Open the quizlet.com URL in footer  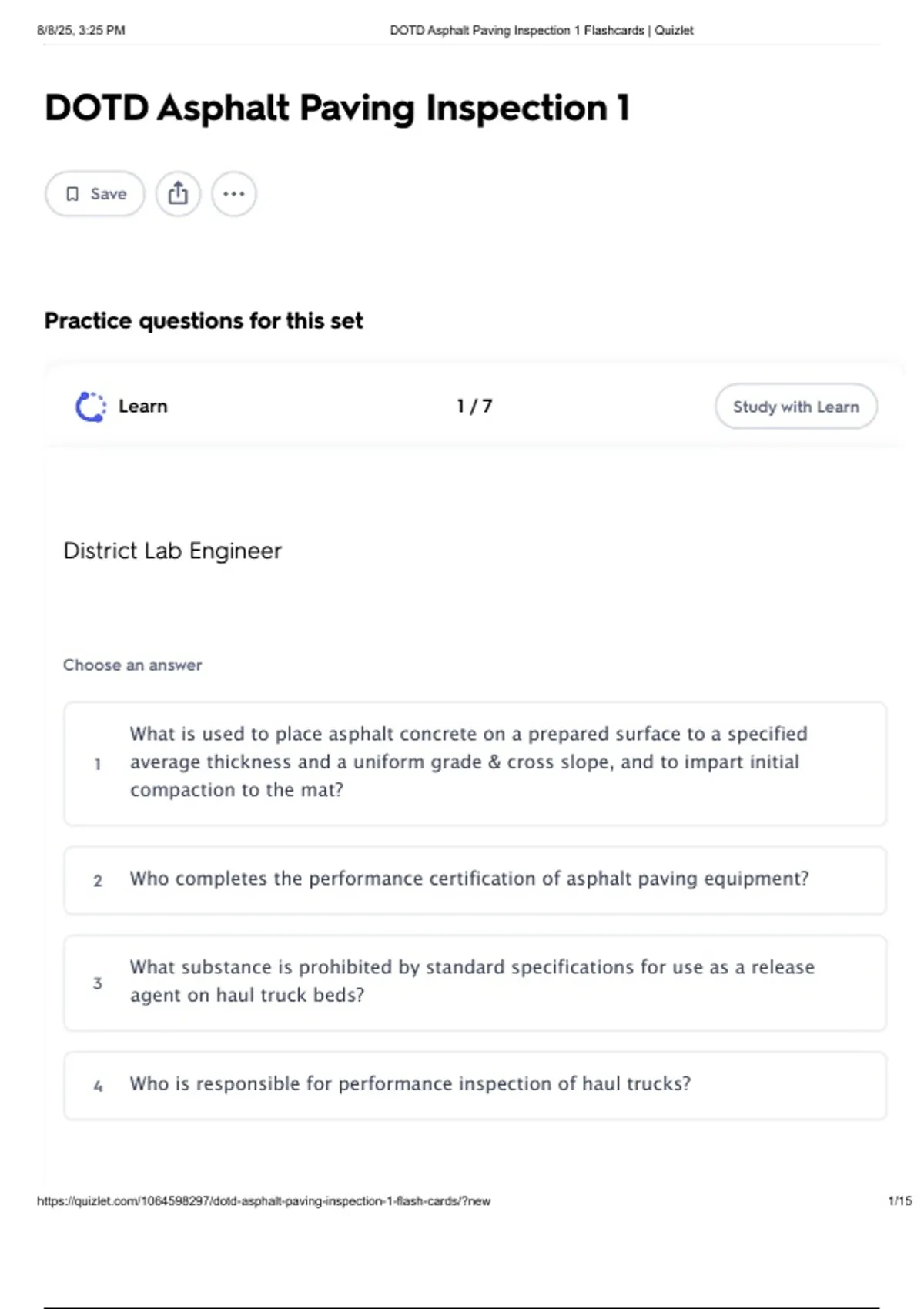263,1200
